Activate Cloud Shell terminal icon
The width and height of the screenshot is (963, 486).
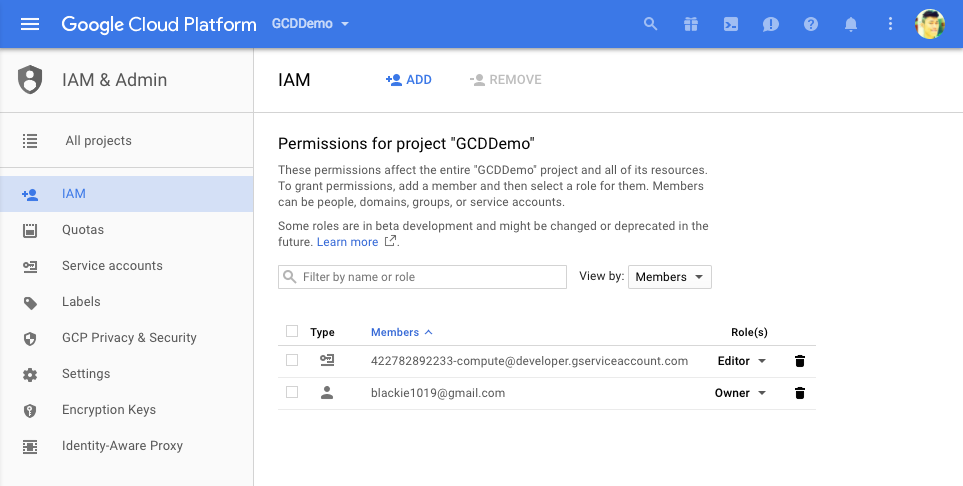[731, 24]
